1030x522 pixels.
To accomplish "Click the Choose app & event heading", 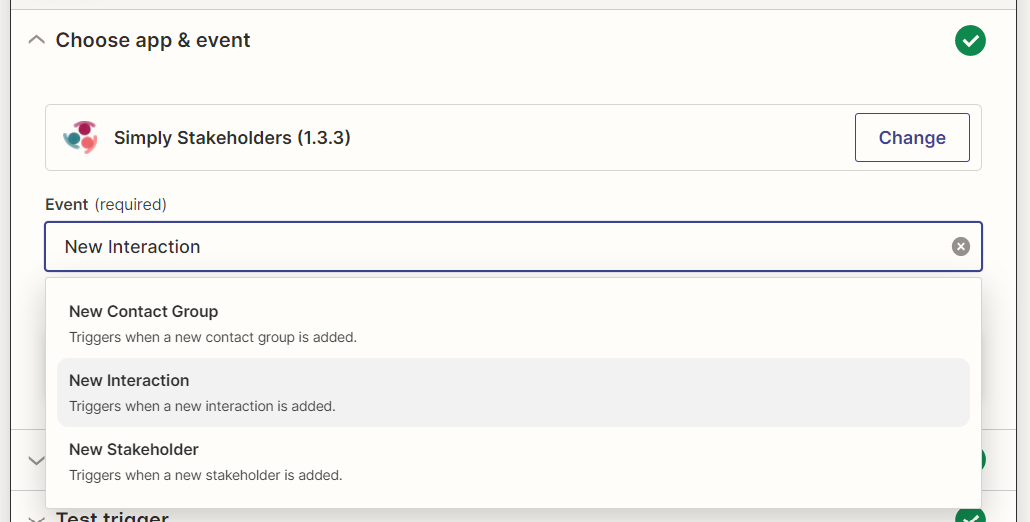I will [x=153, y=40].
